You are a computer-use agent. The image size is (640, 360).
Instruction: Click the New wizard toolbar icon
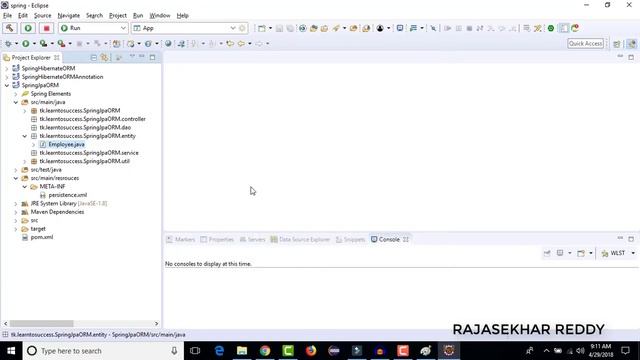point(262,28)
